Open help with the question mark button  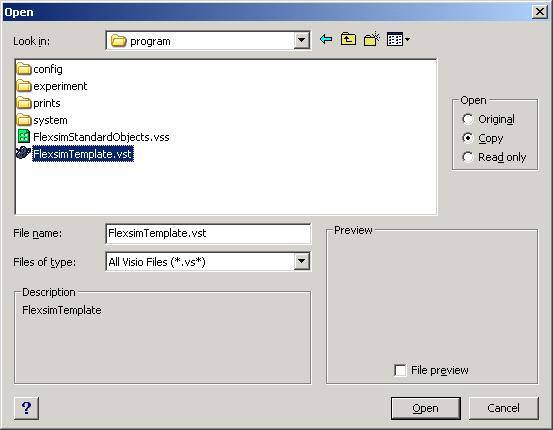[x=26, y=408]
